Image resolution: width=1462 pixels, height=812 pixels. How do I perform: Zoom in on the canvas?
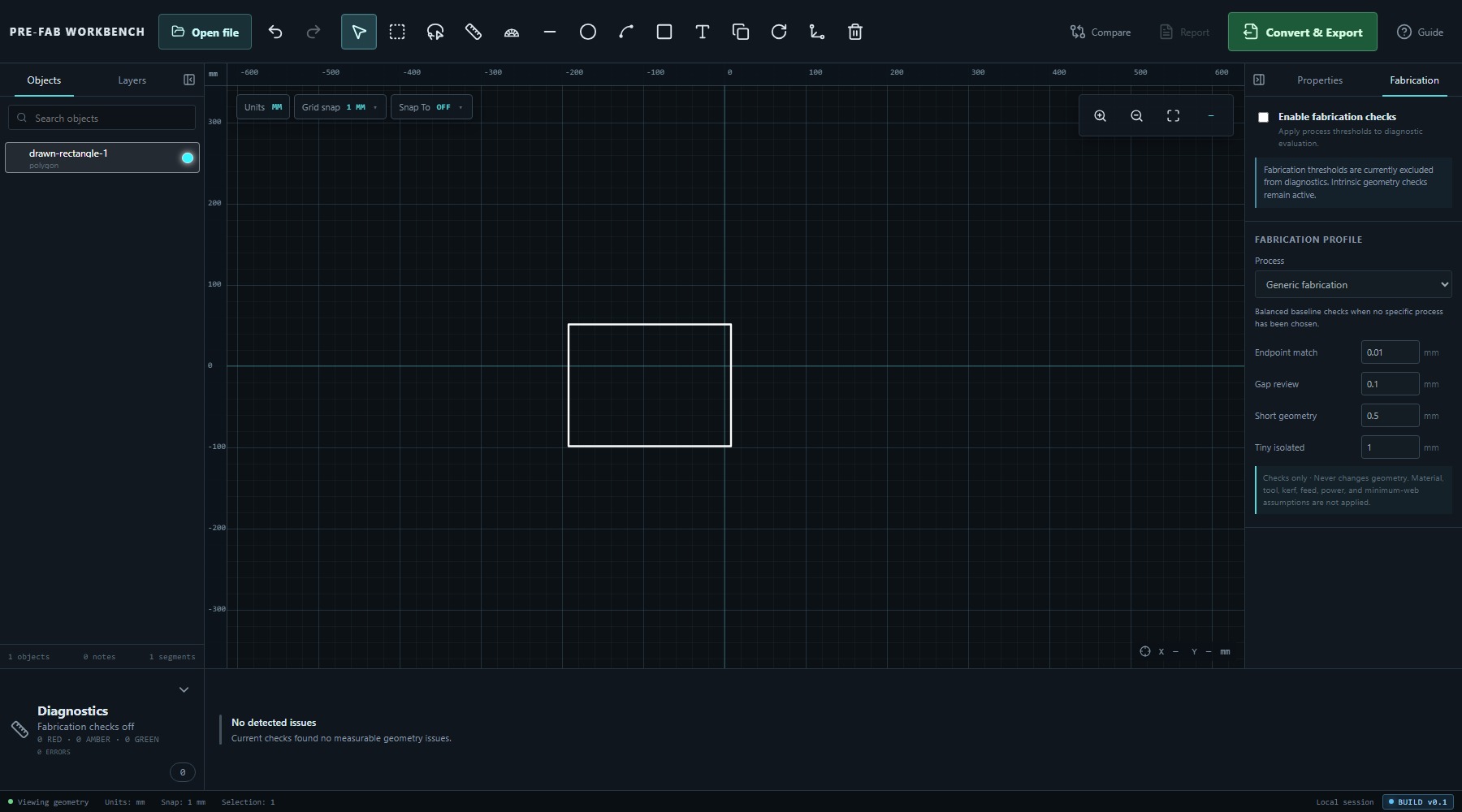[x=1100, y=116]
